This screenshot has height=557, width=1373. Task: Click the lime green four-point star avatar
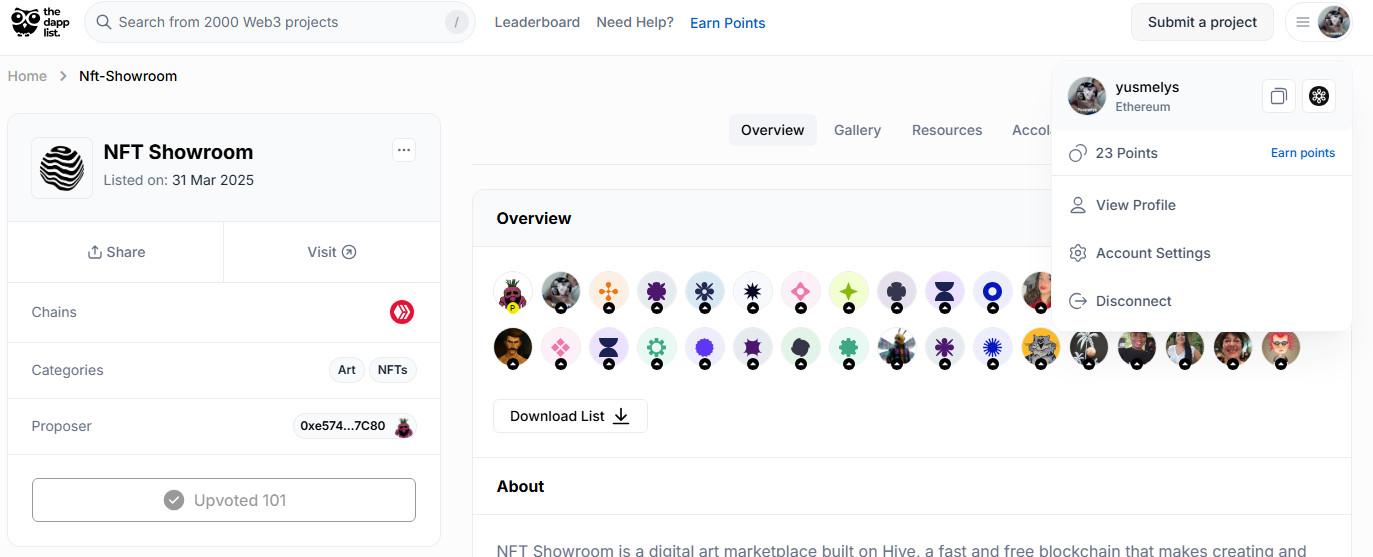coord(849,292)
